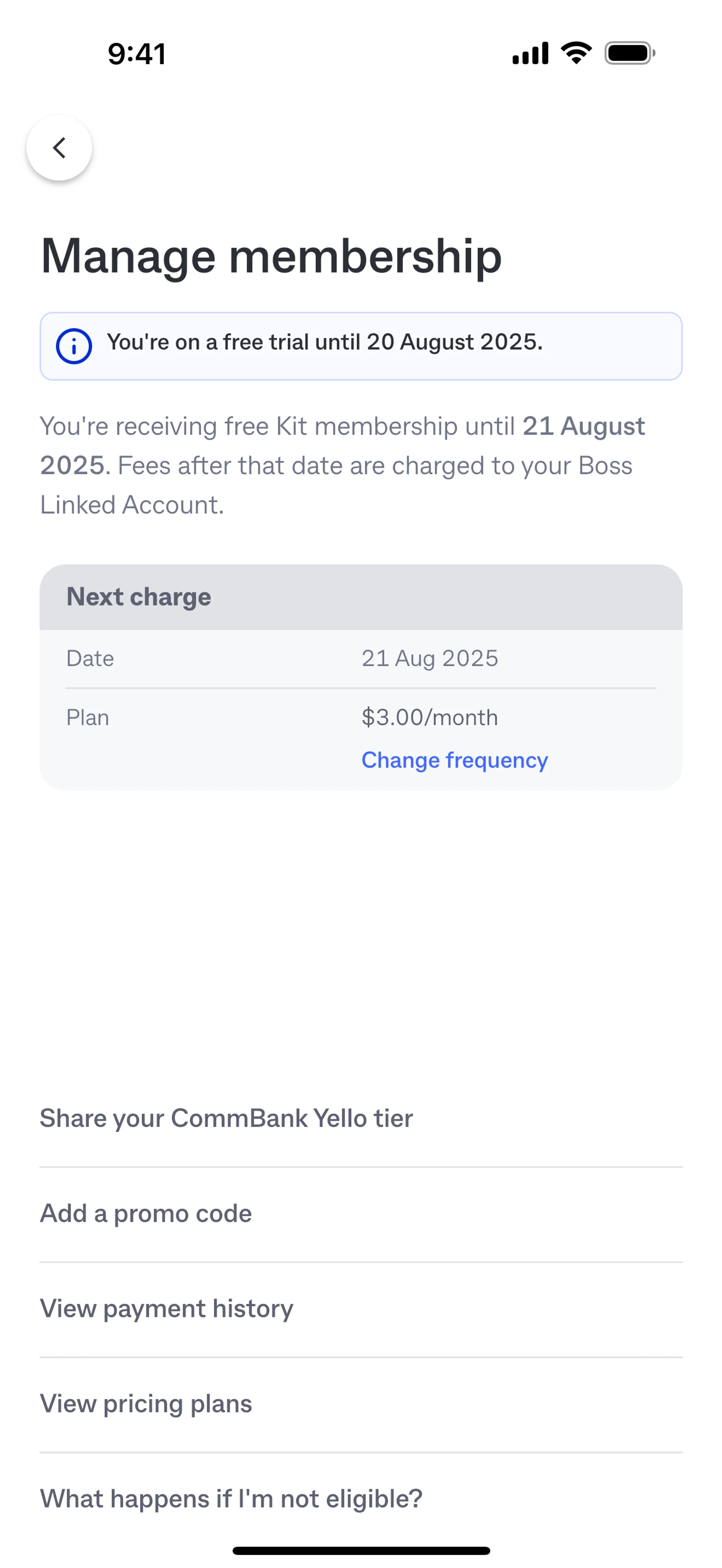This screenshot has height=1568, width=722.
Task: Tap the battery indicator icon
Action: pyautogui.click(x=629, y=53)
